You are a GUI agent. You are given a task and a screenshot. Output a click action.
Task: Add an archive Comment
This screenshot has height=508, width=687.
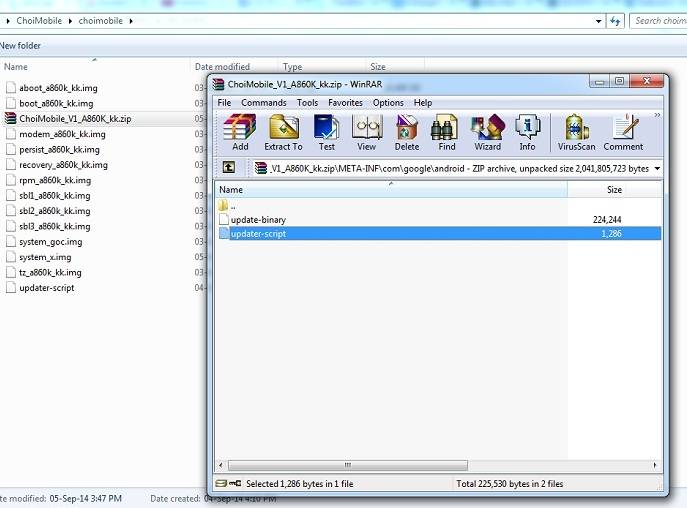pos(623,132)
